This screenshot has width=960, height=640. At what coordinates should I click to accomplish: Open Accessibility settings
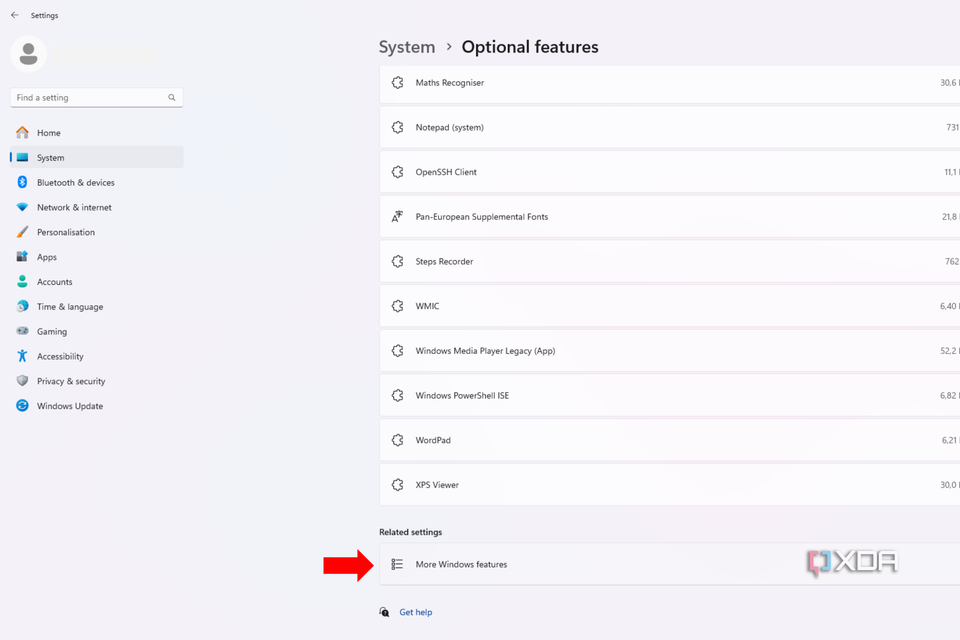(x=97, y=356)
